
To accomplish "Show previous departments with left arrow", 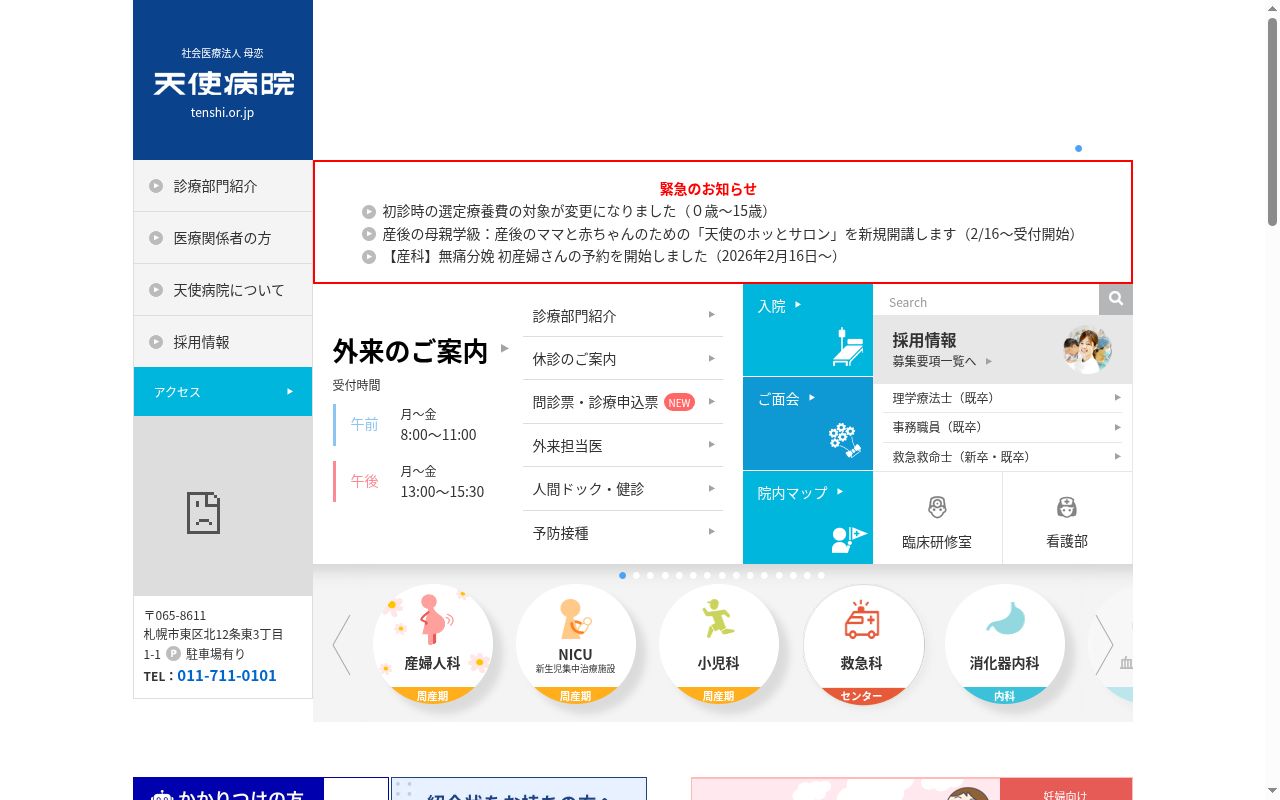I will 342,644.
